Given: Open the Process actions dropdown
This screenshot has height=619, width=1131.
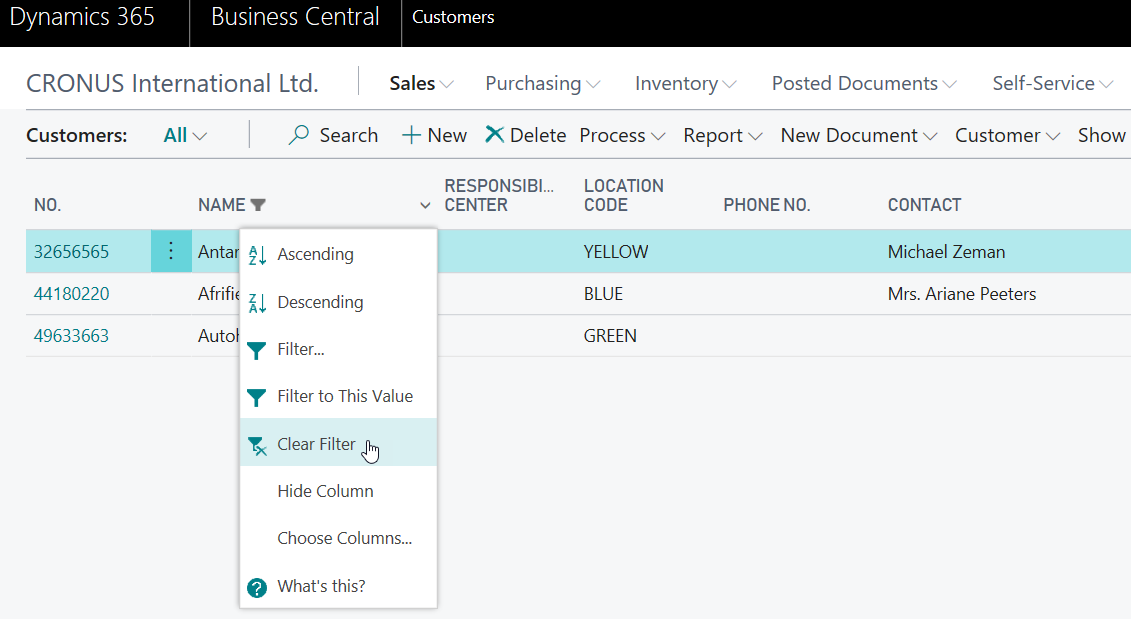Looking at the screenshot, I should [622, 135].
